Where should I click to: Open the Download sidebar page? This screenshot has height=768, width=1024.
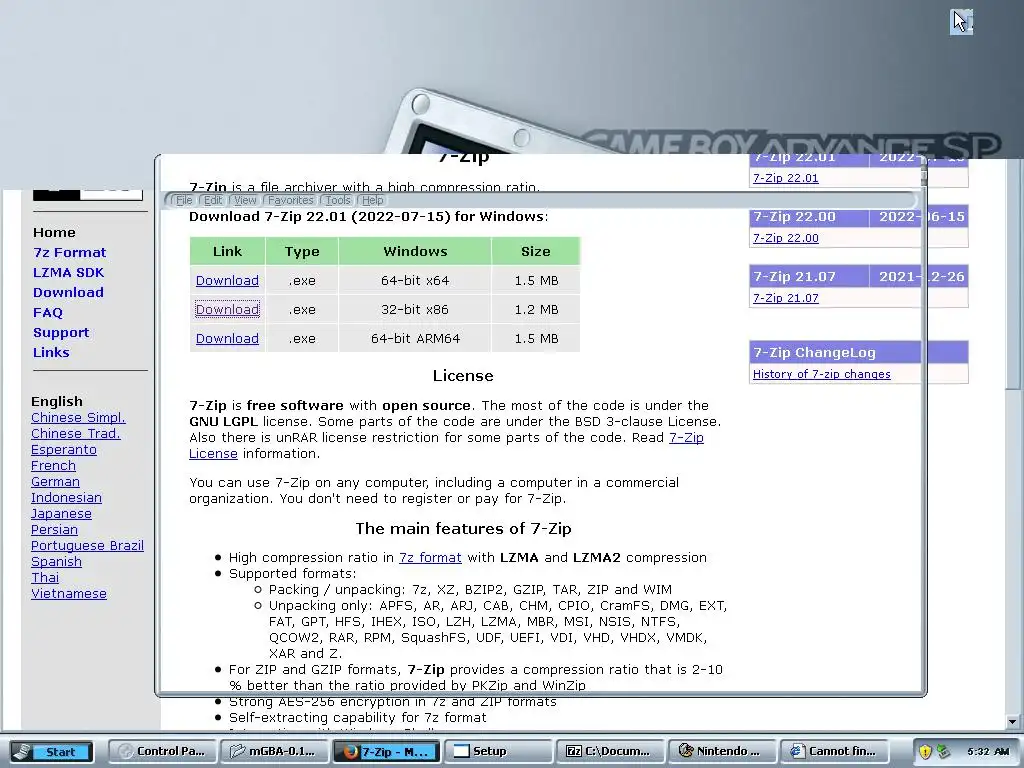(x=69, y=293)
